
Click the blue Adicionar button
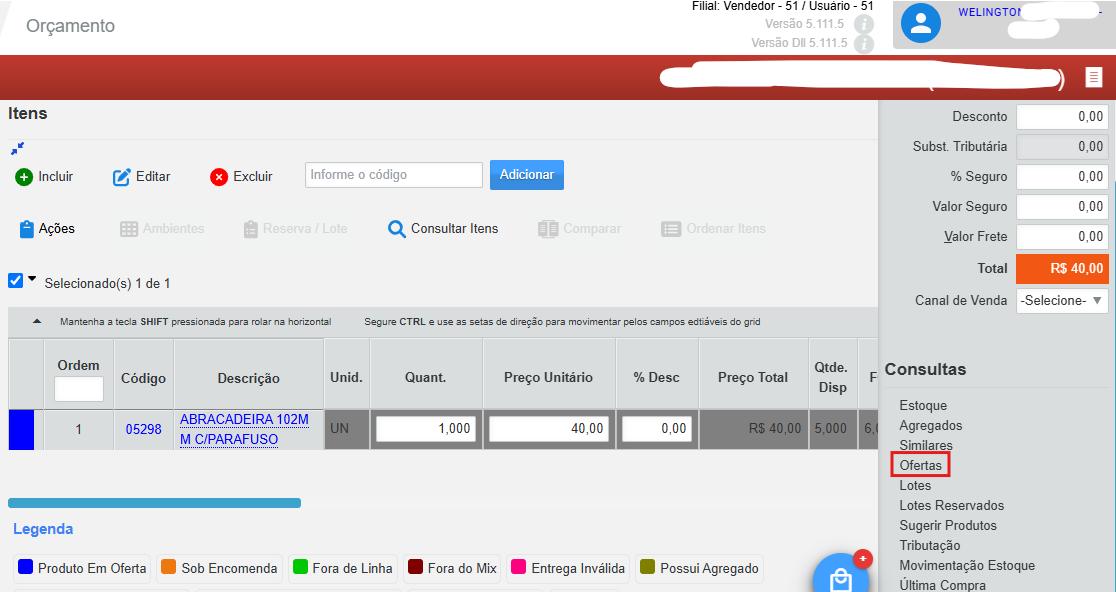(527, 175)
